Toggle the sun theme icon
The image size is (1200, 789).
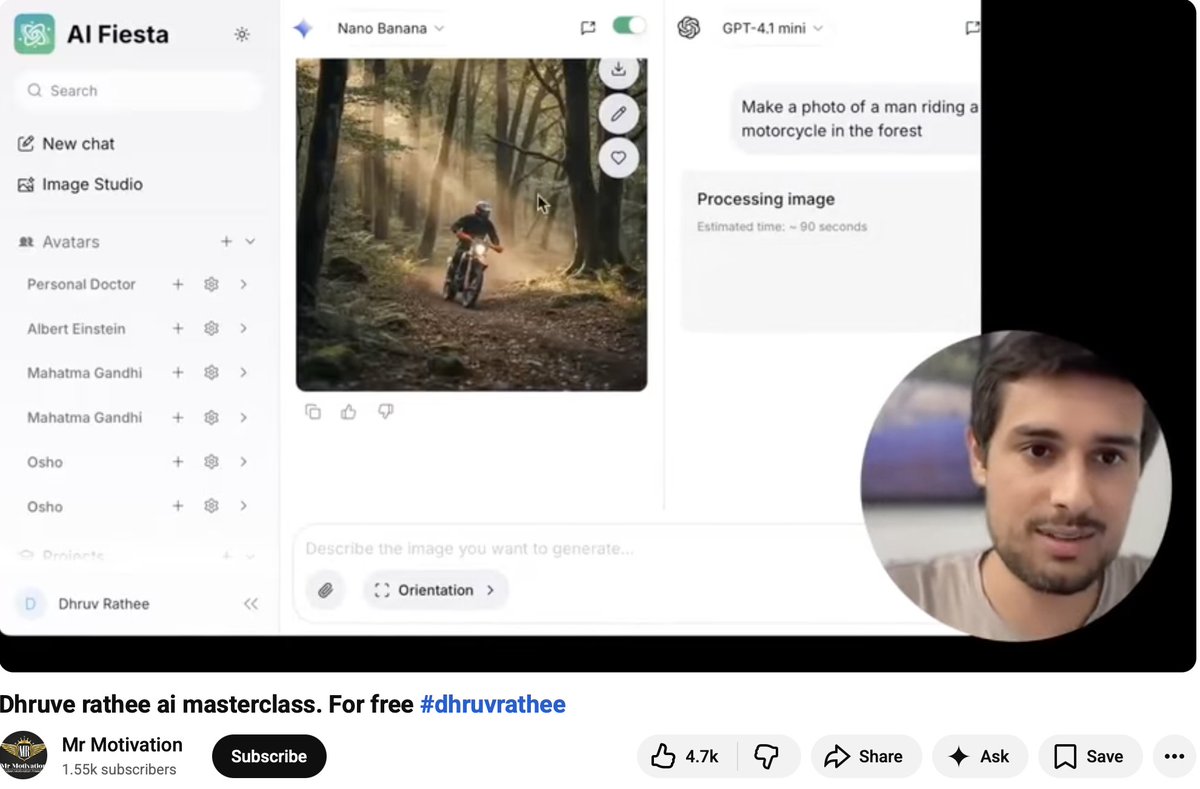(x=242, y=35)
